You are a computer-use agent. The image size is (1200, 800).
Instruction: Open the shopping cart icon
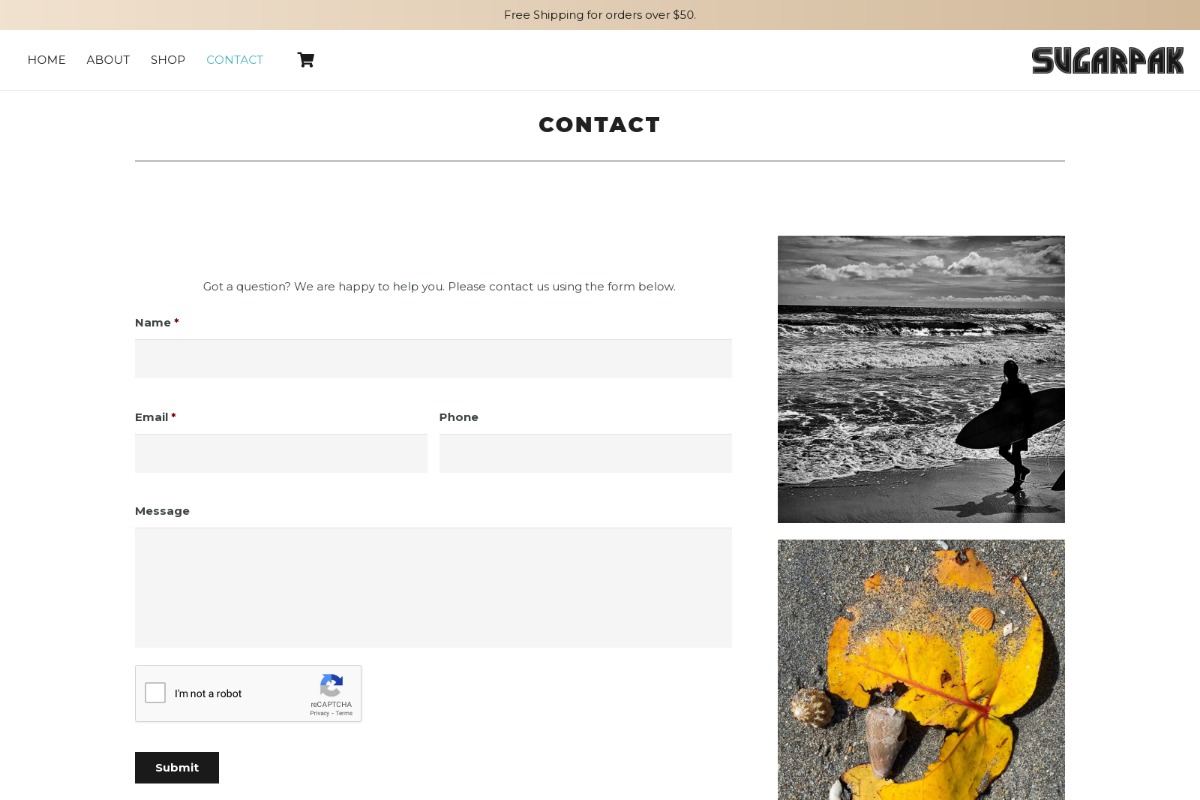click(x=305, y=60)
